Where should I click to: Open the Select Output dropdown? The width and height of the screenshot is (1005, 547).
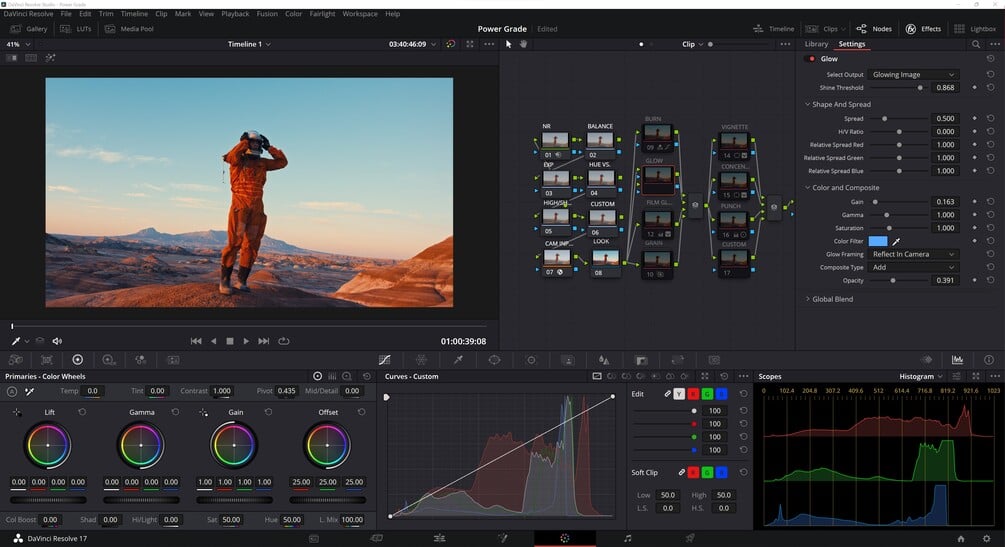click(x=914, y=75)
